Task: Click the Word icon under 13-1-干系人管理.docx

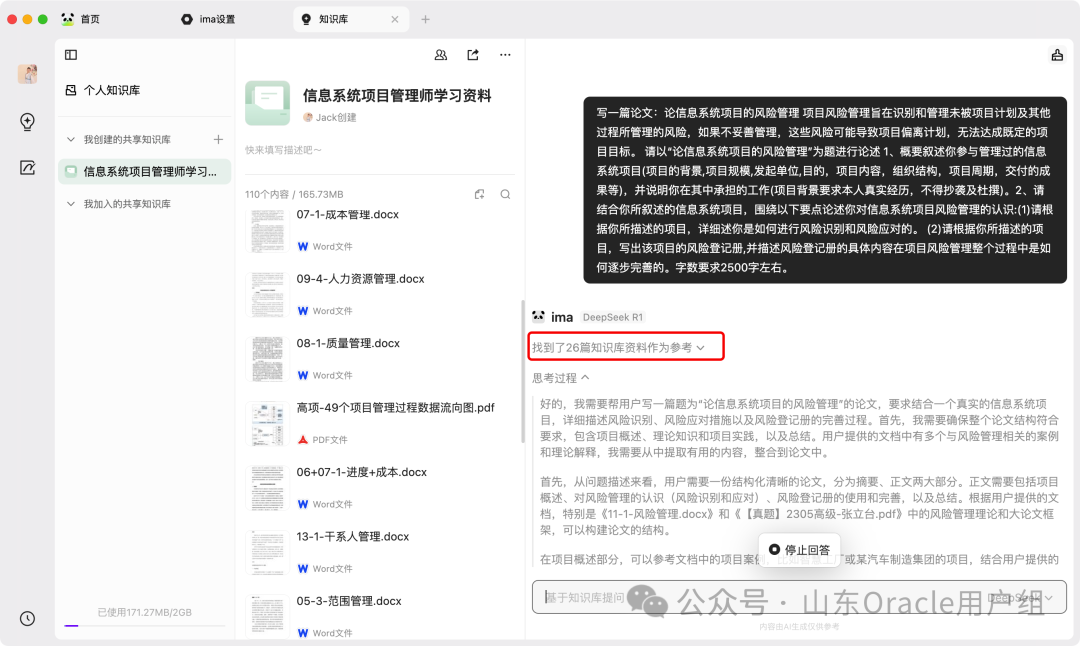Action: click(302, 568)
